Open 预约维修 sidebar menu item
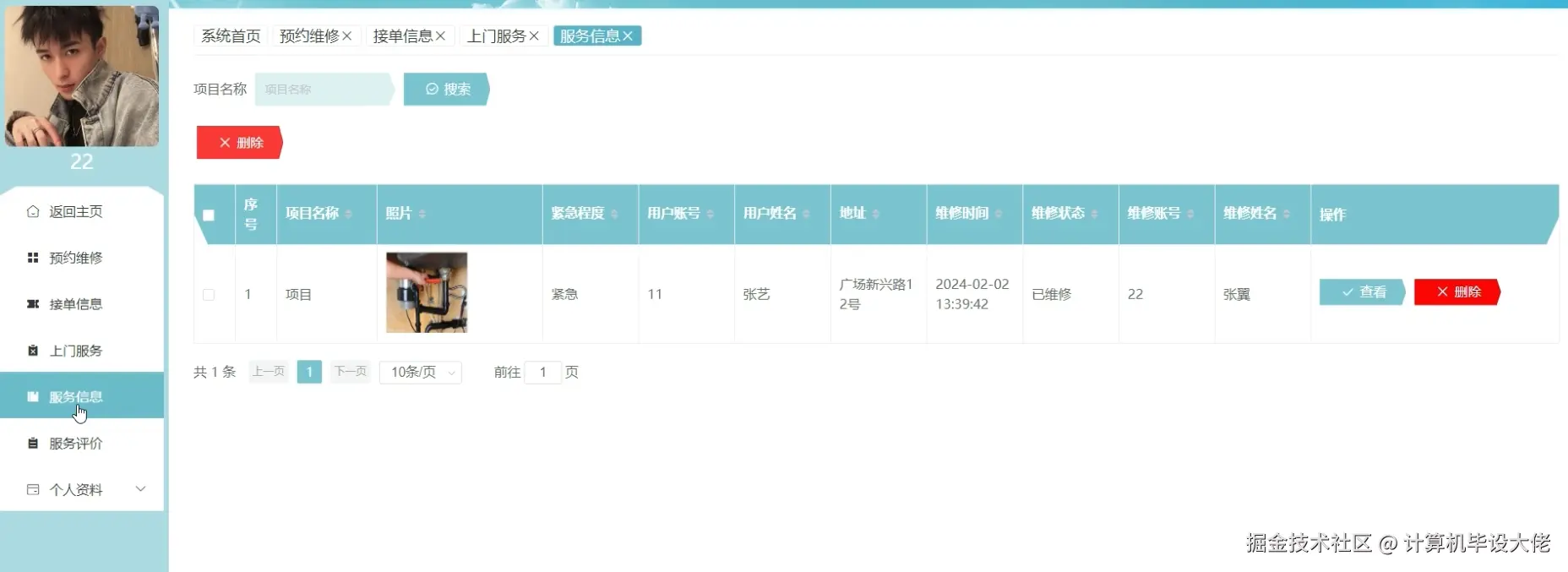1568x572 pixels. pyautogui.click(x=82, y=258)
